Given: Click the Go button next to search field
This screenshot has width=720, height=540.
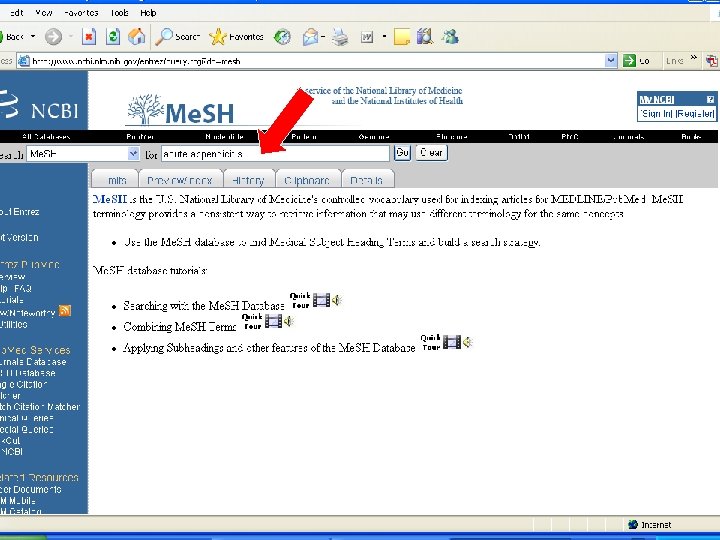Looking at the screenshot, I should [402, 153].
